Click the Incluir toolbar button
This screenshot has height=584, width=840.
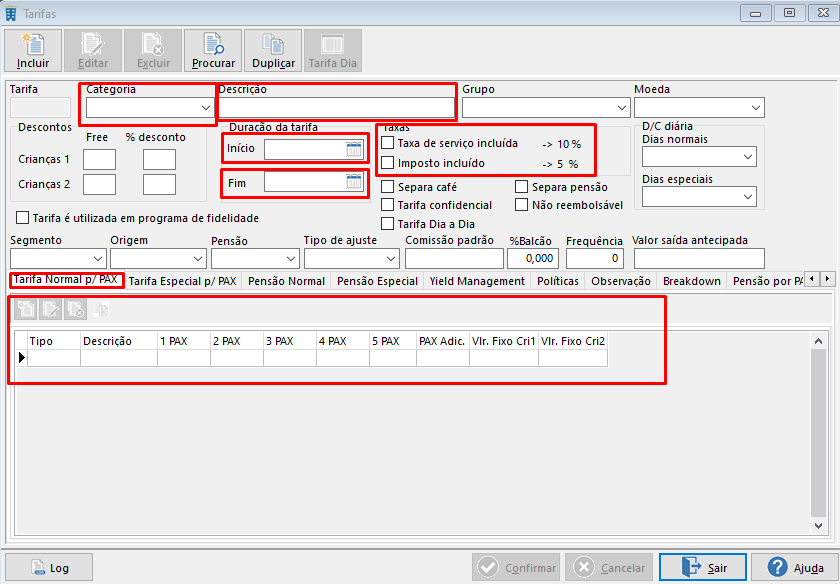tap(33, 51)
